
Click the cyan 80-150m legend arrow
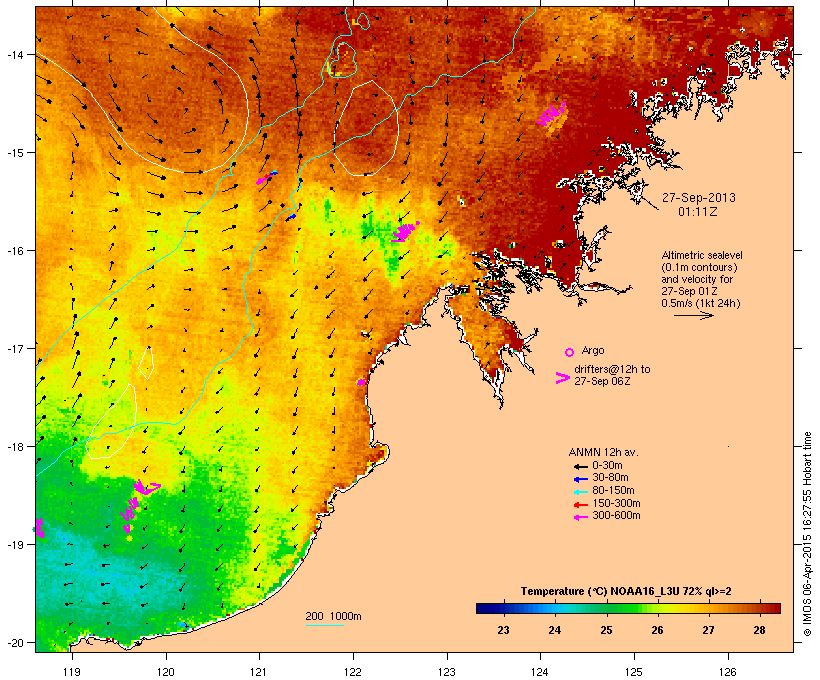pyautogui.click(x=580, y=492)
